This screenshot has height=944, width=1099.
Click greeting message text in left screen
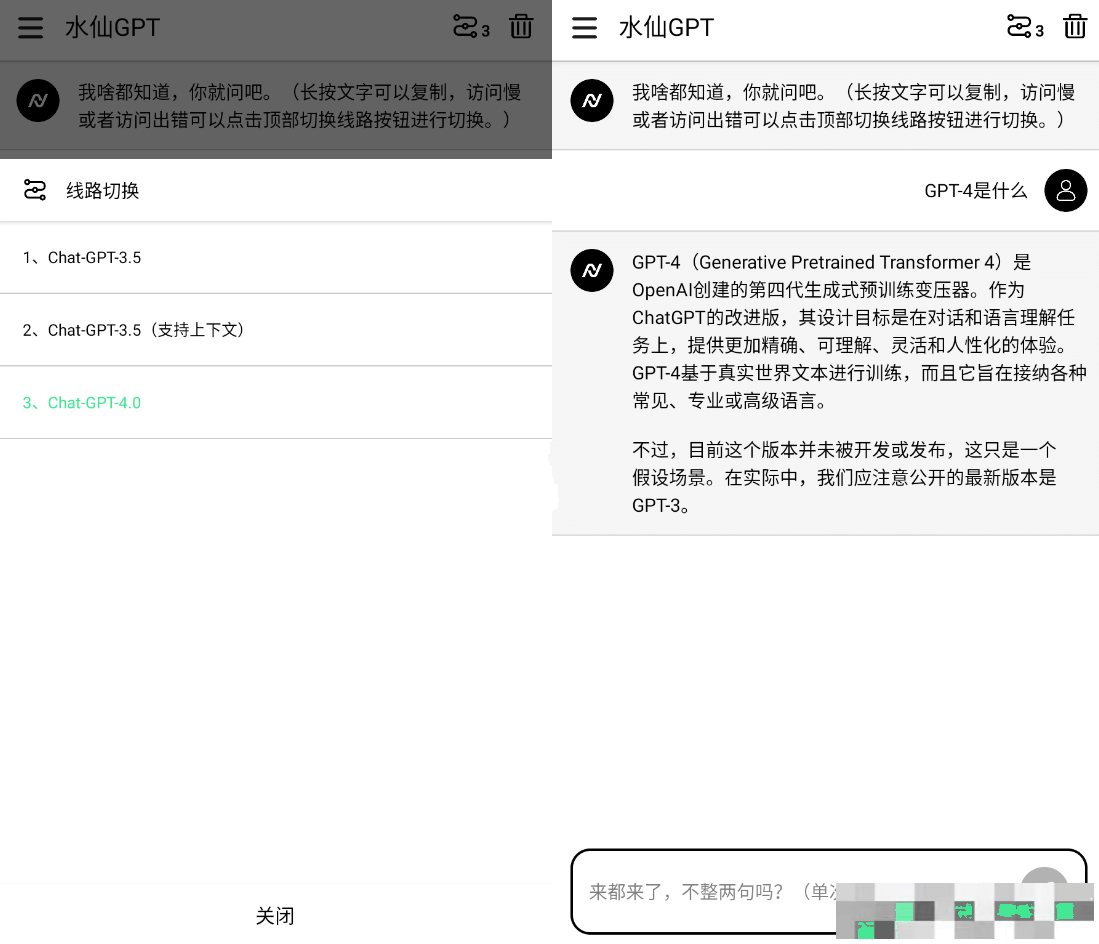300,106
